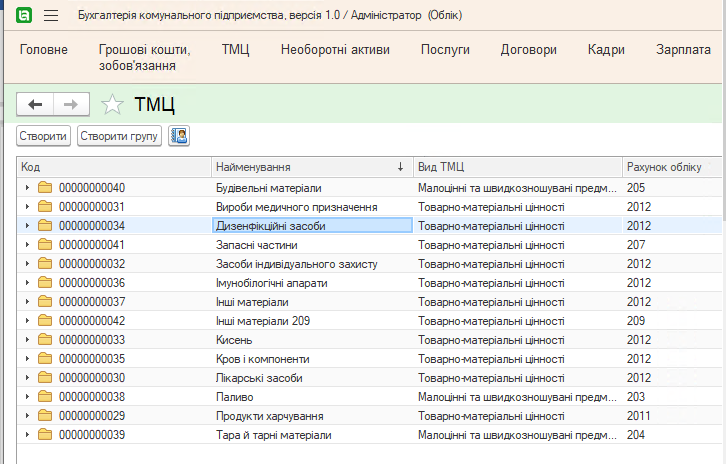
Task: Select the Кров і компоненти name
Action: click(x=263, y=359)
